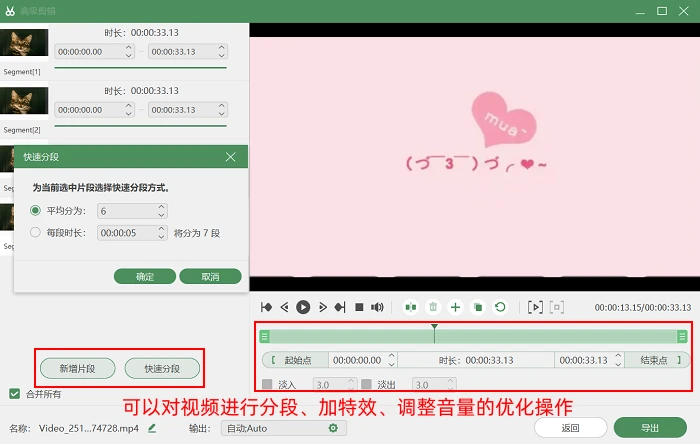The image size is (700, 444).
Task: Click the green timeline playhead marker
Action: (x=434, y=327)
